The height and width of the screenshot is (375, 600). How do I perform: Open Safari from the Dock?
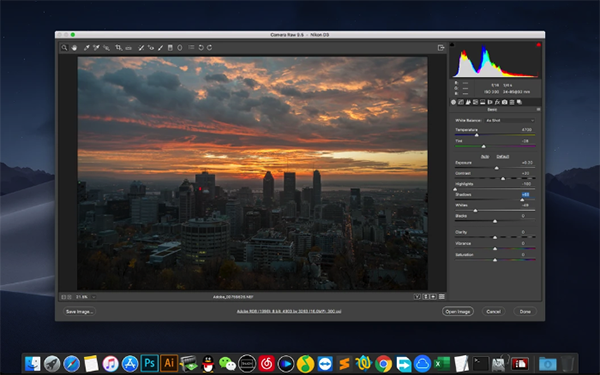(72, 364)
